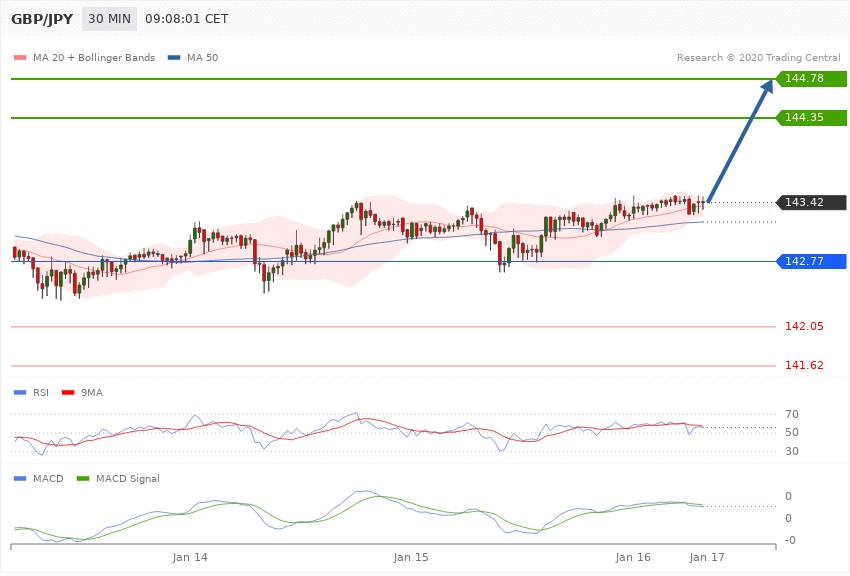Click the Jan 16 date axis label
Screen dimensions: 850x576
tap(633, 555)
